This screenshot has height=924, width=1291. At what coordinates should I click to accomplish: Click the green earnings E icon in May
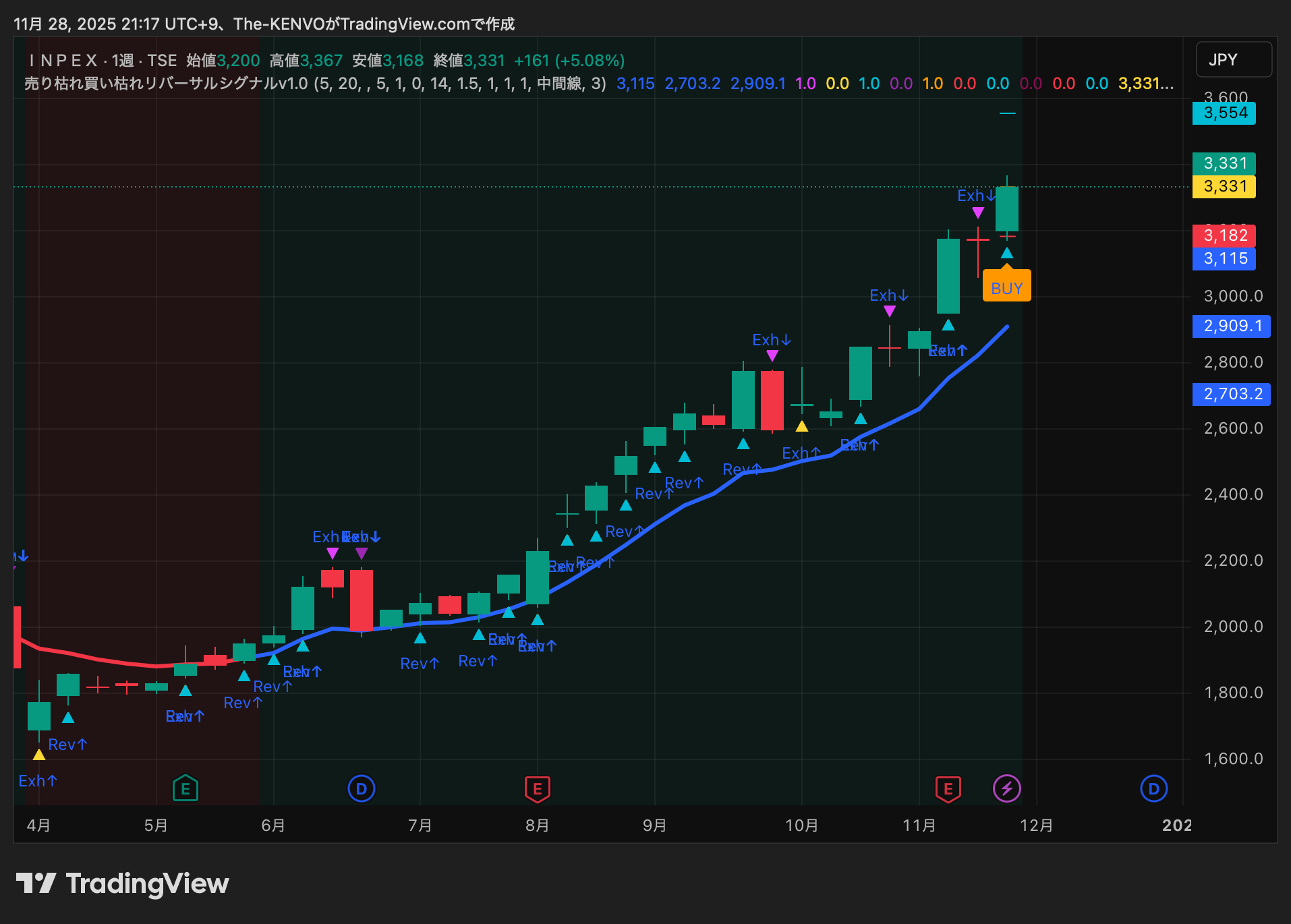(x=185, y=788)
